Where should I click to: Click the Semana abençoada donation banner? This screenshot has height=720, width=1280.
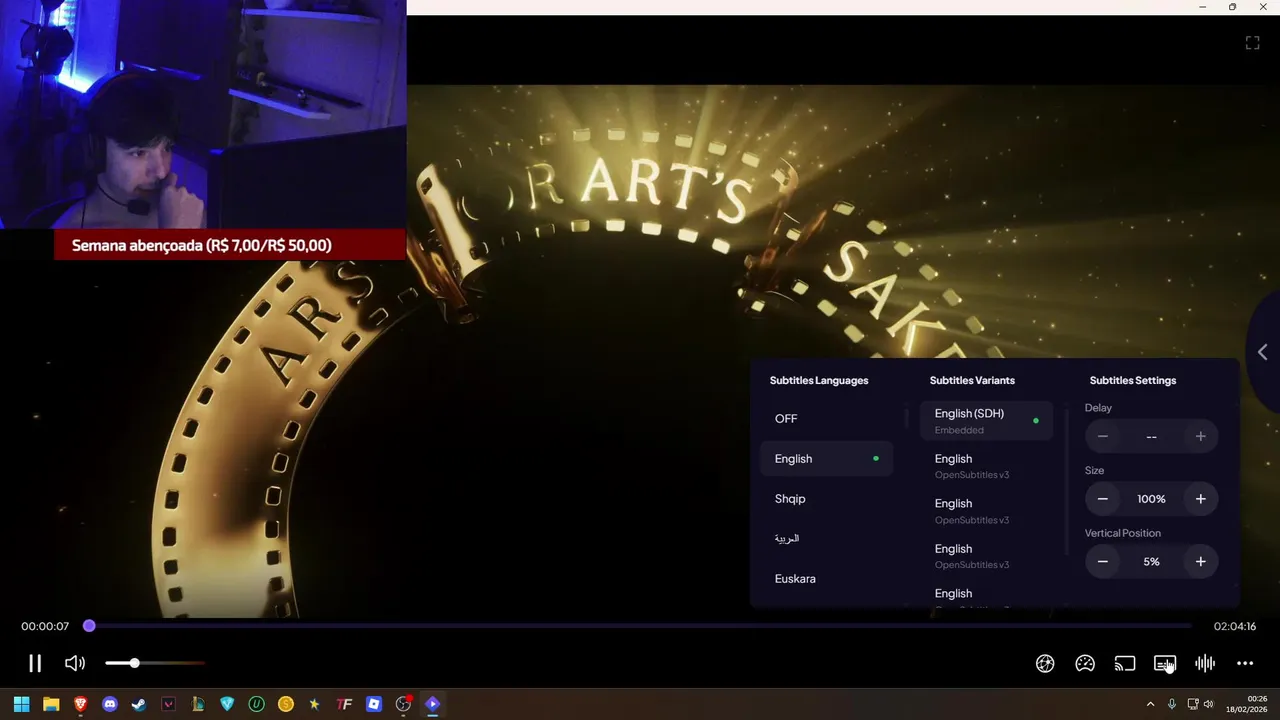(230, 245)
